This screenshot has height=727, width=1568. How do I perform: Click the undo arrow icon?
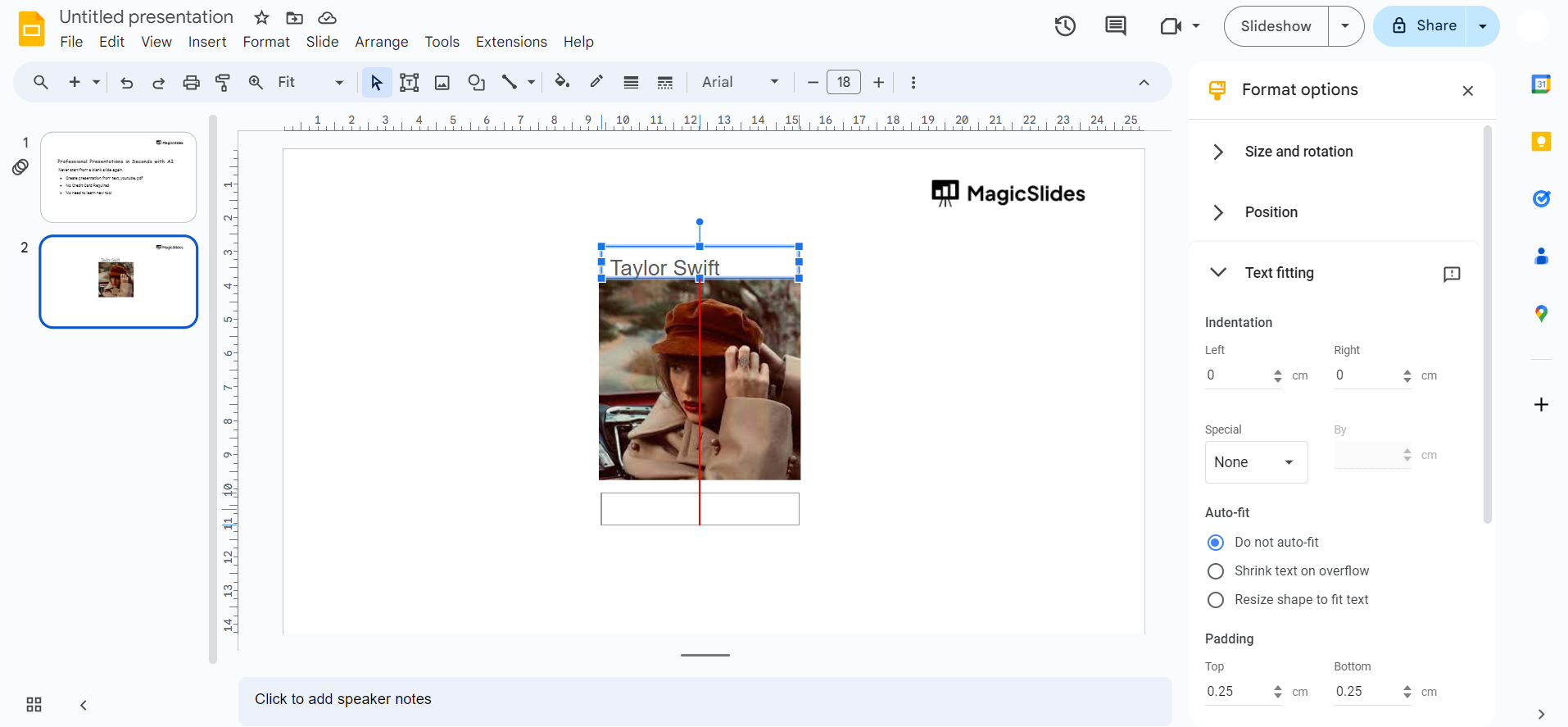(126, 83)
